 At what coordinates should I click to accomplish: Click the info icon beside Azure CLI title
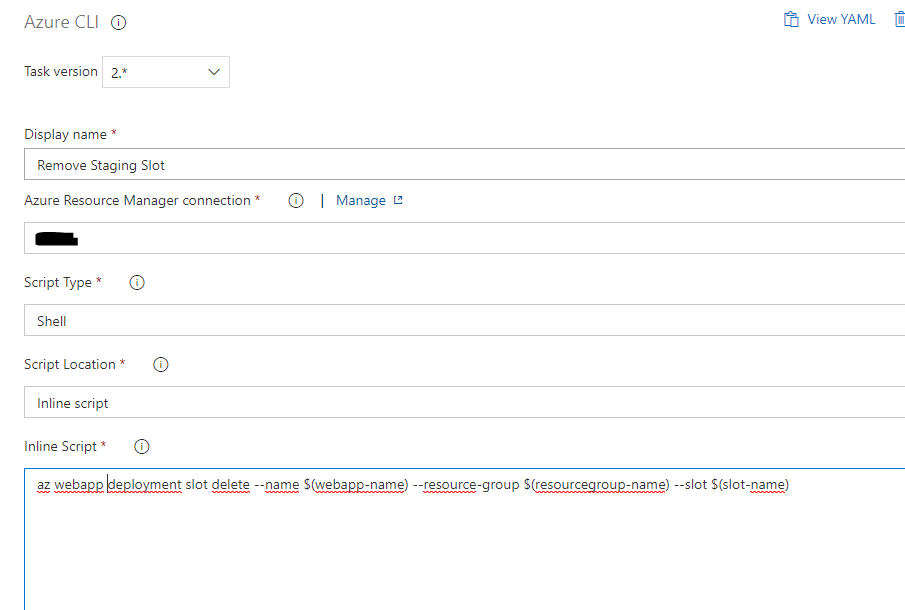118,22
